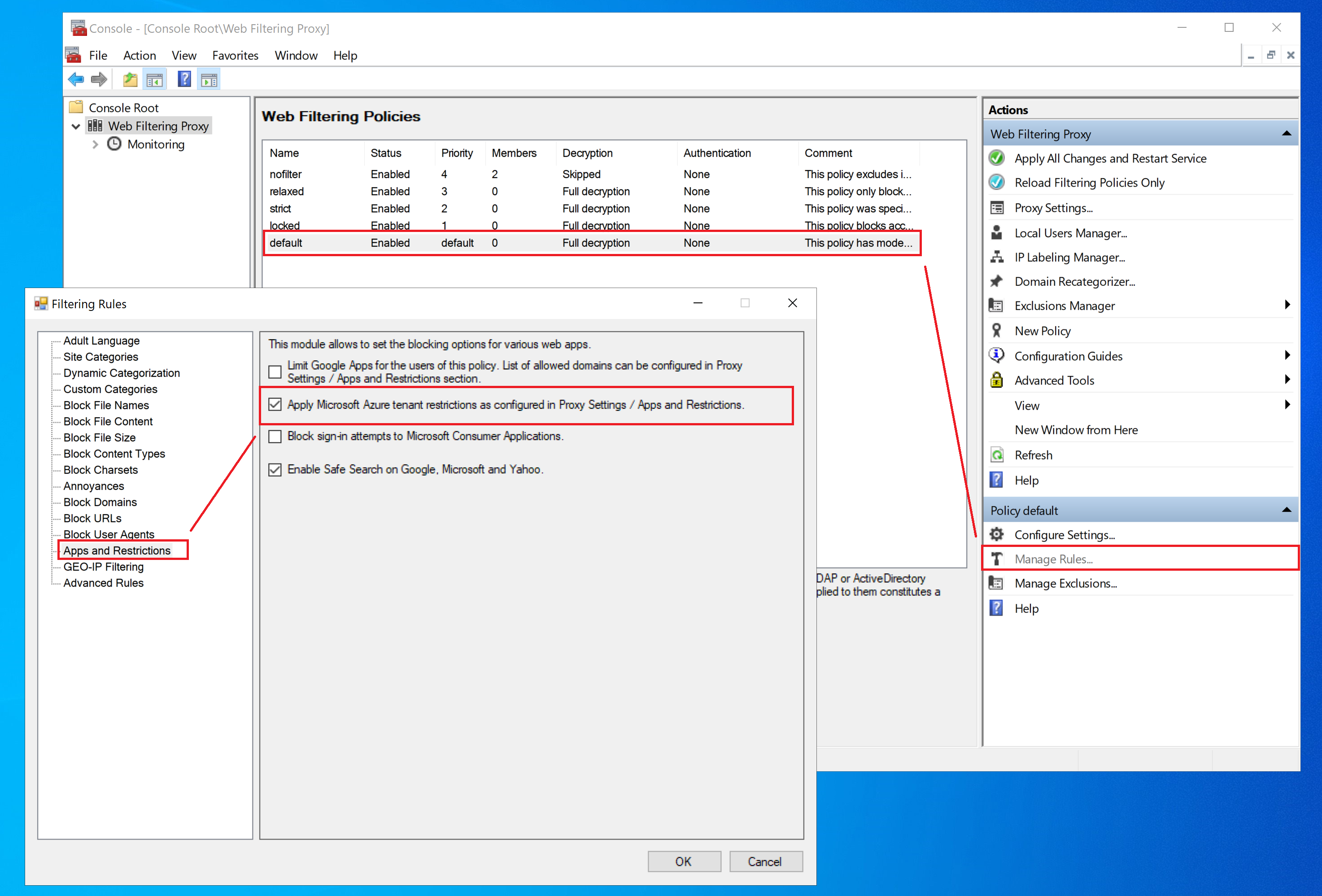
Task: Click Reload Filtering Policies Only icon
Action: point(997,183)
